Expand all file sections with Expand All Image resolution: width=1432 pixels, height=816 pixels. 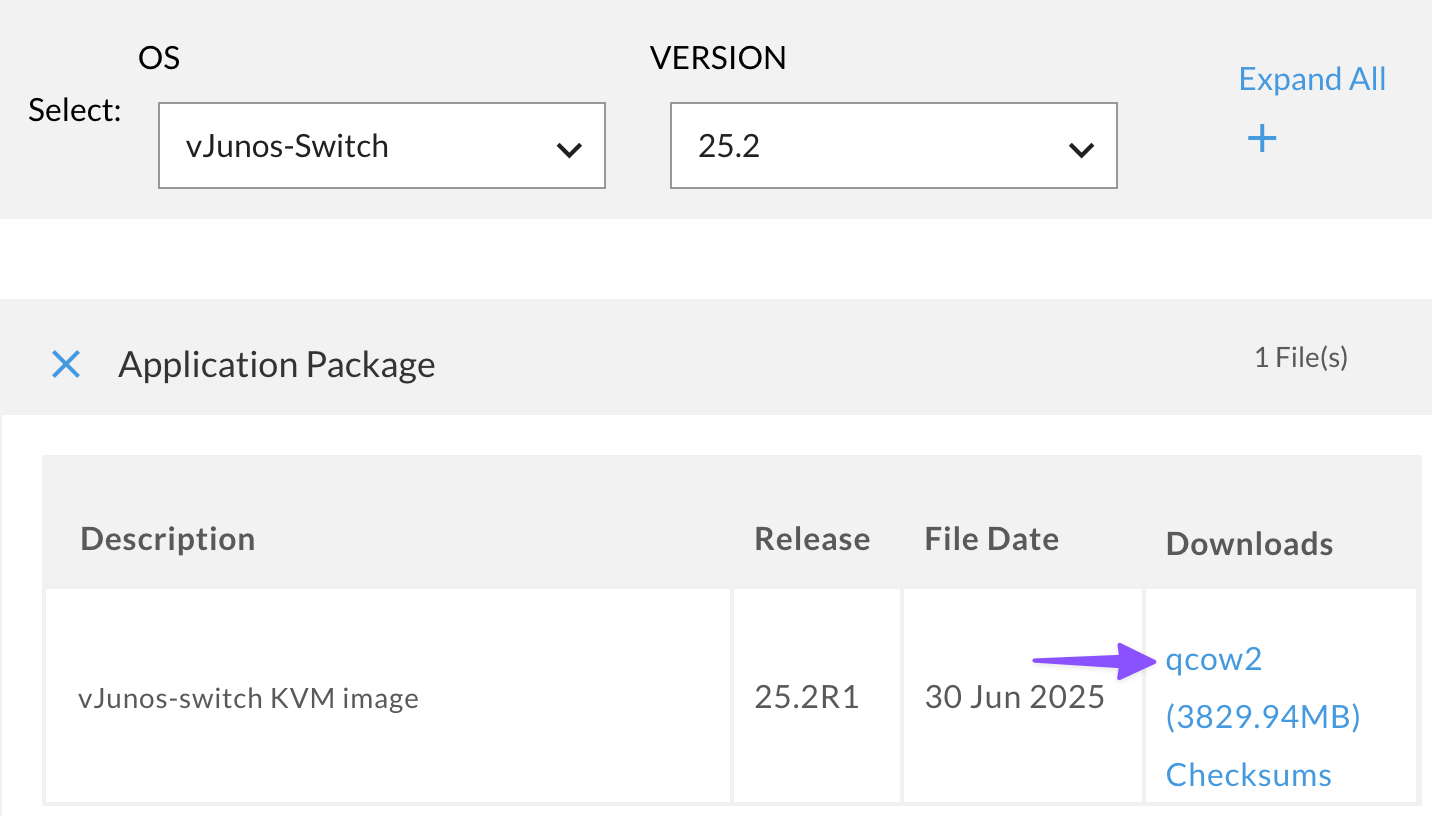pyautogui.click(x=1312, y=78)
